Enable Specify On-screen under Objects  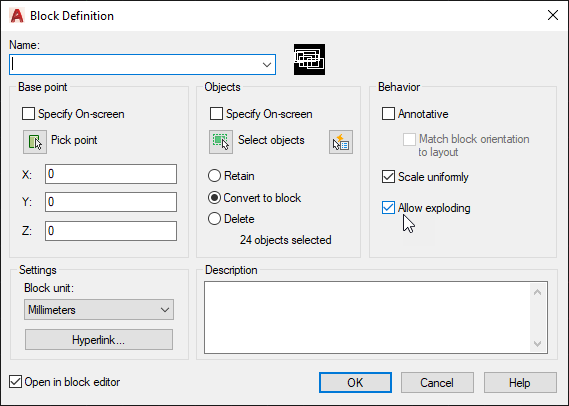[x=216, y=114]
